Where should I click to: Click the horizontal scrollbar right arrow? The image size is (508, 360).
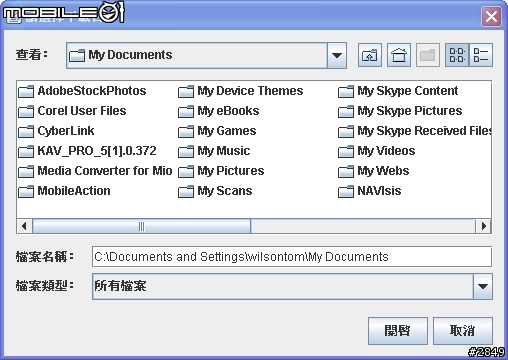[x=483, y=226]
